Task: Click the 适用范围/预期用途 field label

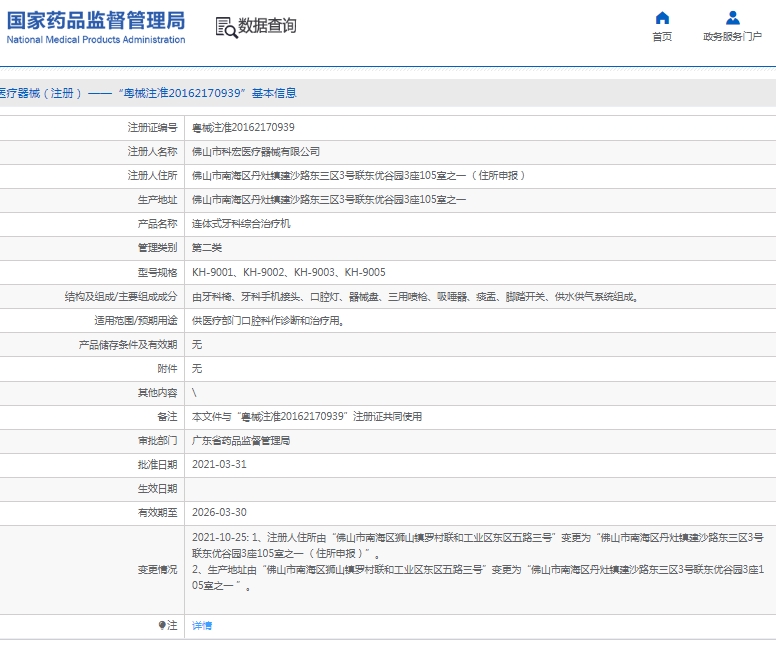Action: pyautogui.click(x=136, y=321)
